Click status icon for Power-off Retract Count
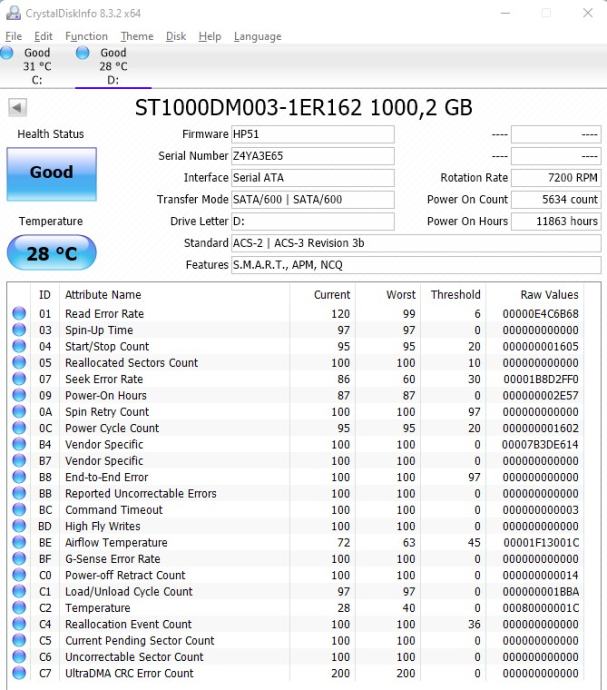 (19, 575)
